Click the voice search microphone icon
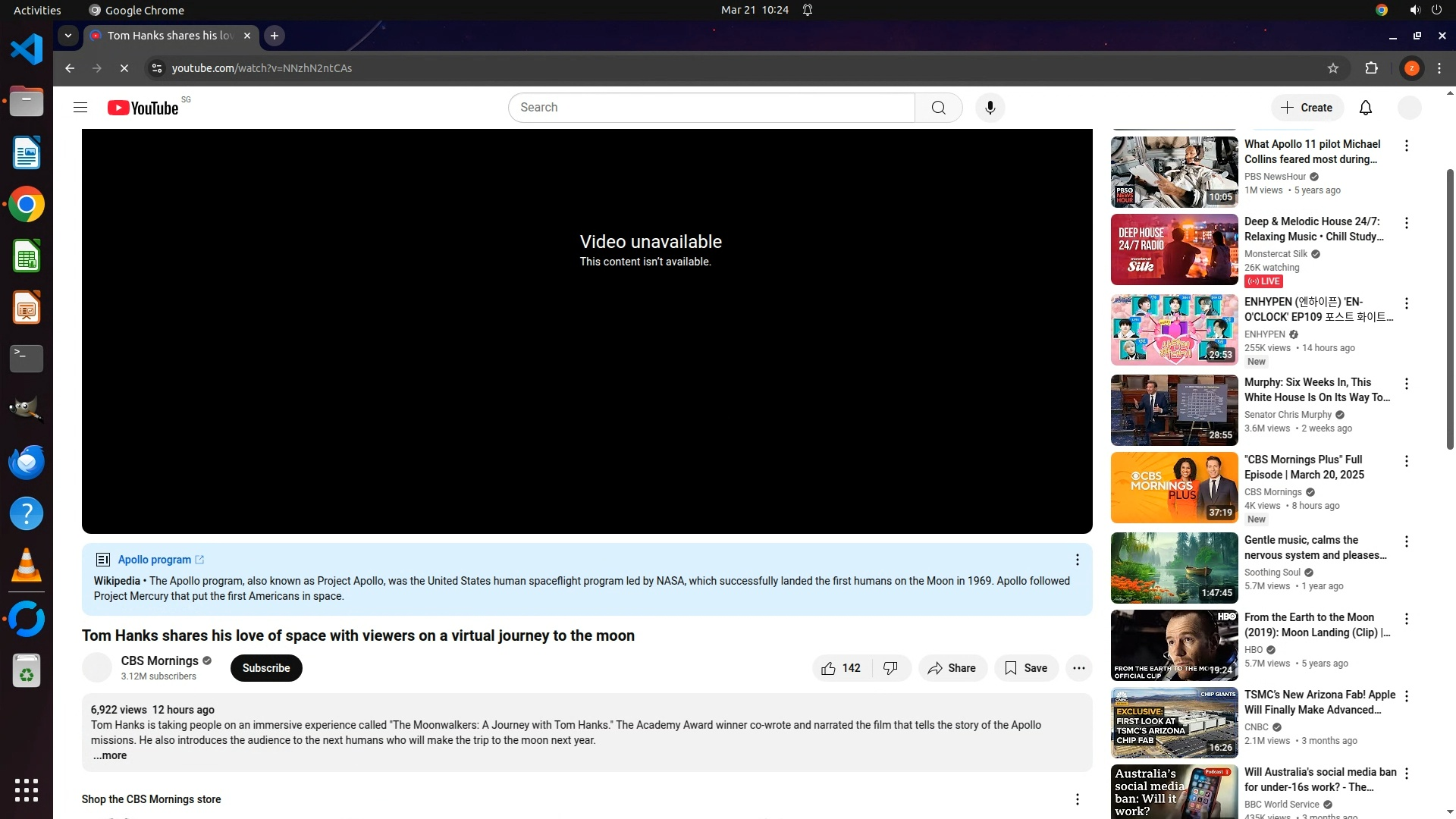Image resolution: width=1456 pixels, height=819 pixels. click(990, 108)
